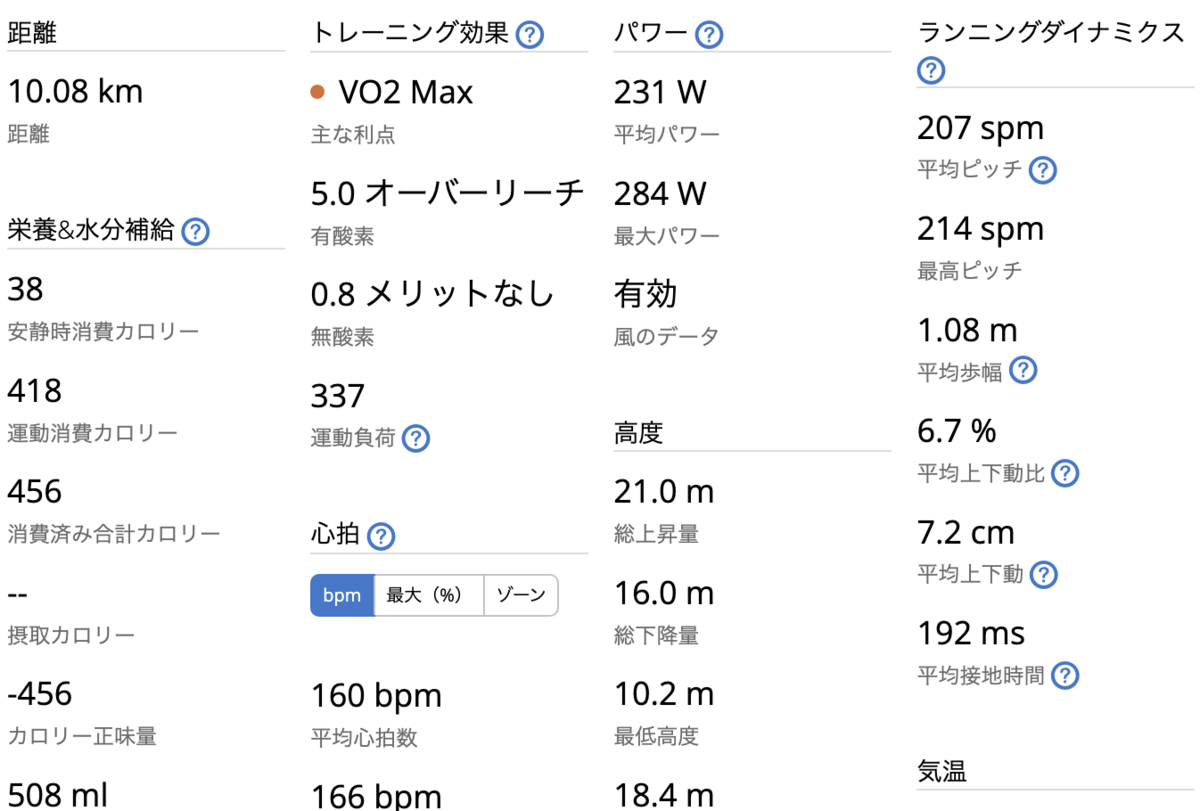Click help icon beside 平均歩幅
Viewport: 1200px width, 811px height.
pyautogui.click(x=1022, y=371)
